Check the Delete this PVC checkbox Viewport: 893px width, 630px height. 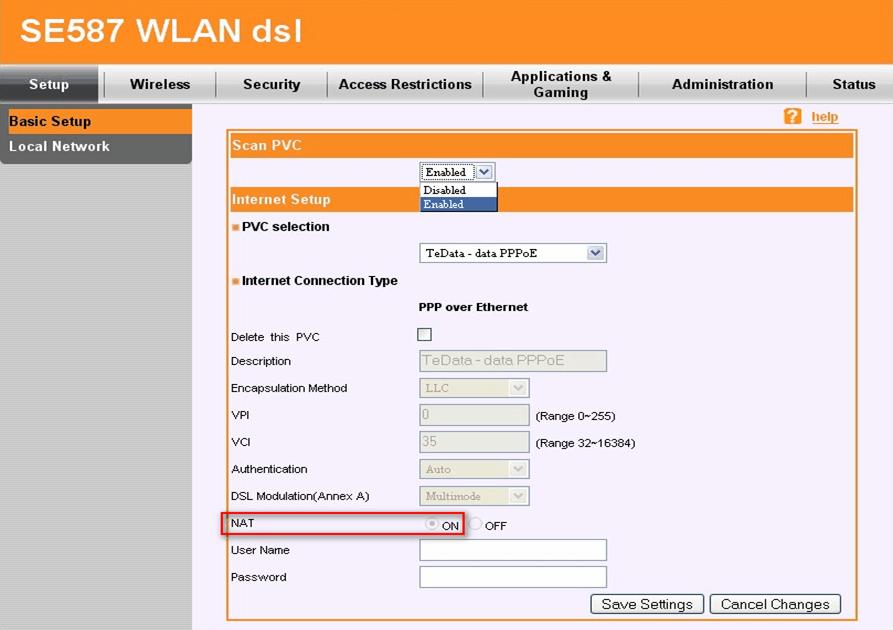(424, 333)
